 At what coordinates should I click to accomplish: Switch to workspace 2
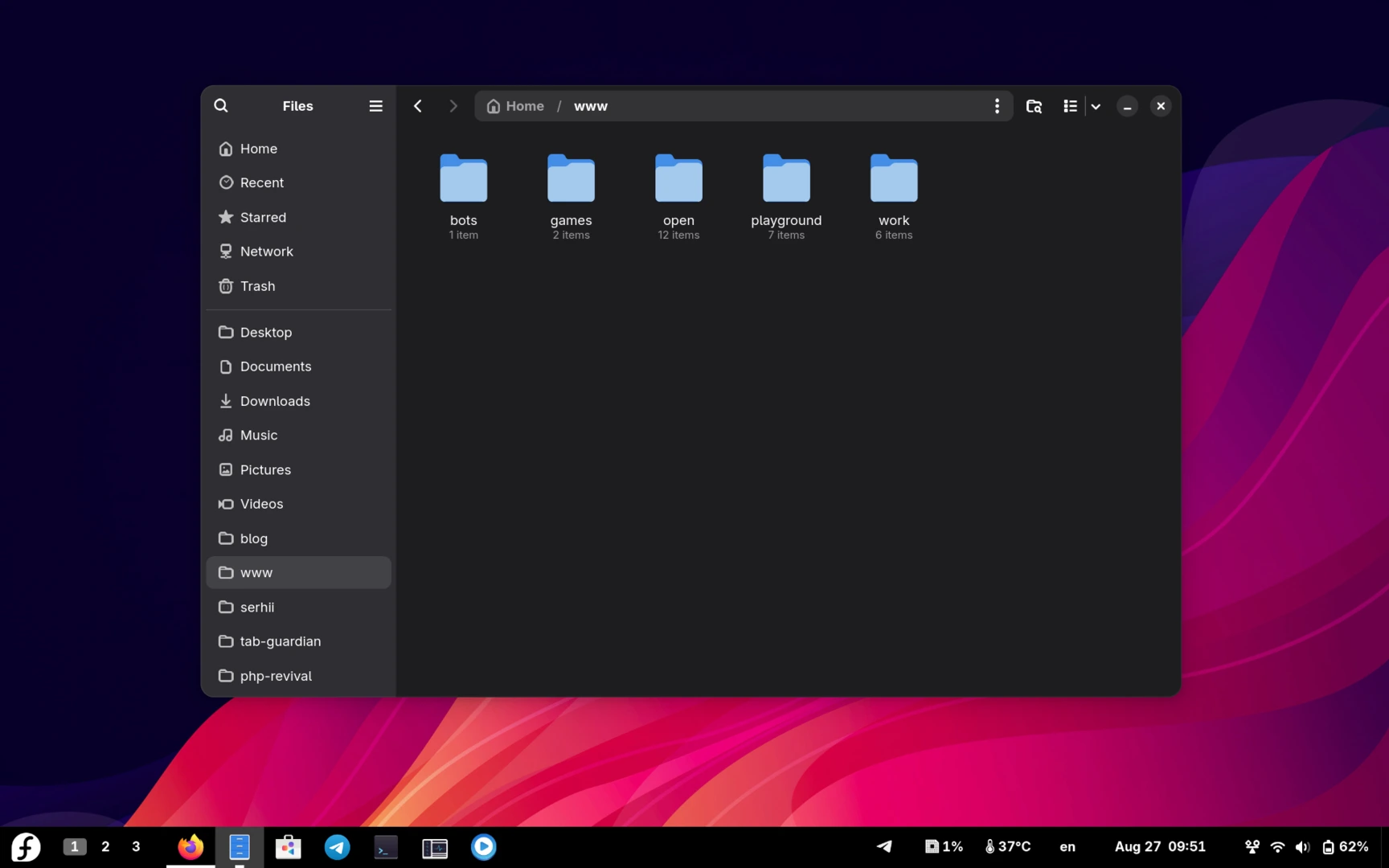104,846
